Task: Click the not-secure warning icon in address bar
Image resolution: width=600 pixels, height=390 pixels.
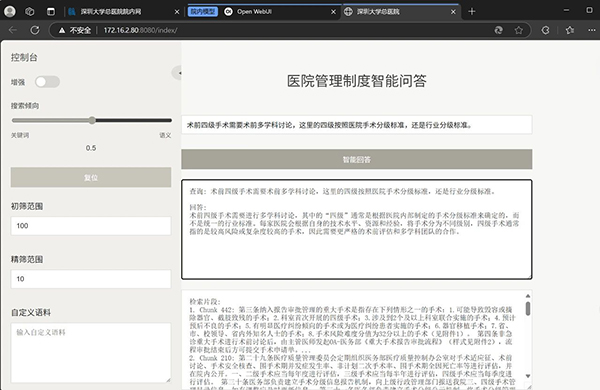Action: [62, 30]
